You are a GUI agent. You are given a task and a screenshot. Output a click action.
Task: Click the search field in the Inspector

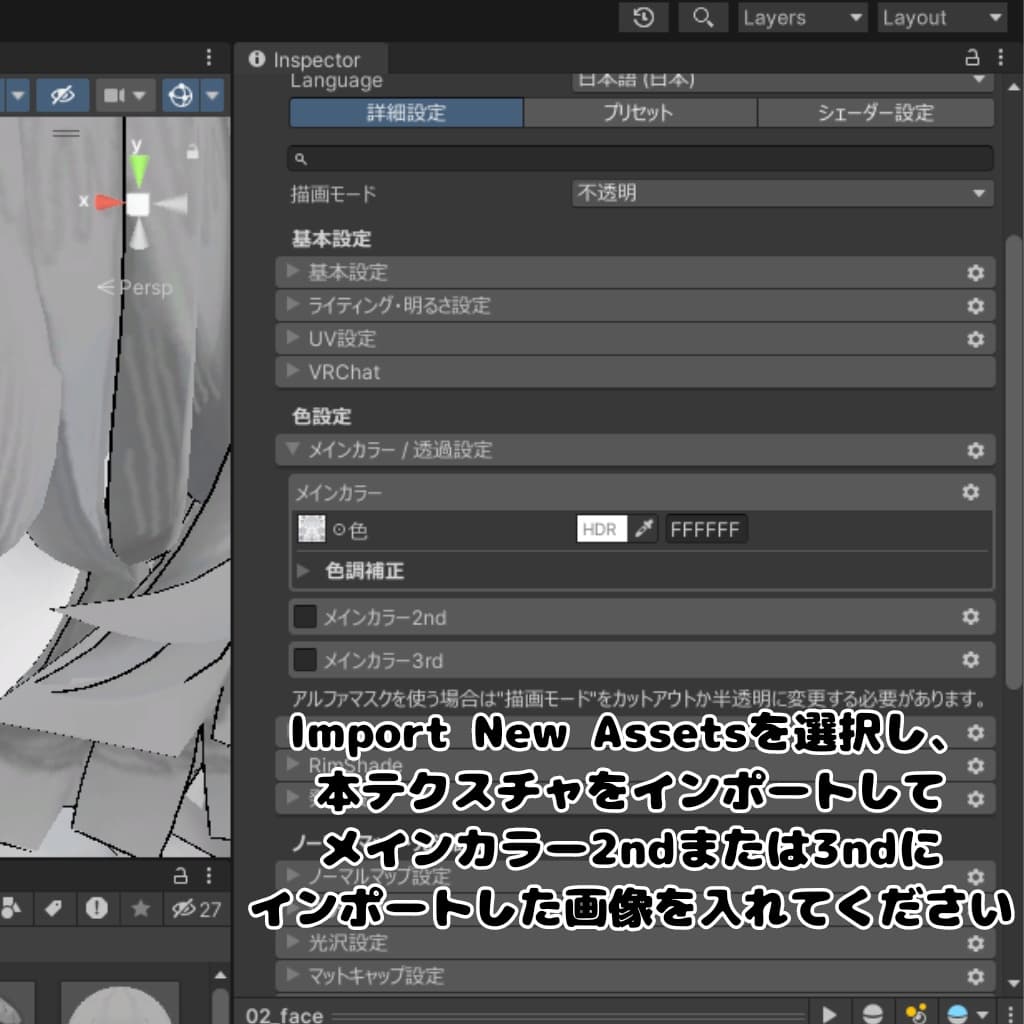pos(640,157)
